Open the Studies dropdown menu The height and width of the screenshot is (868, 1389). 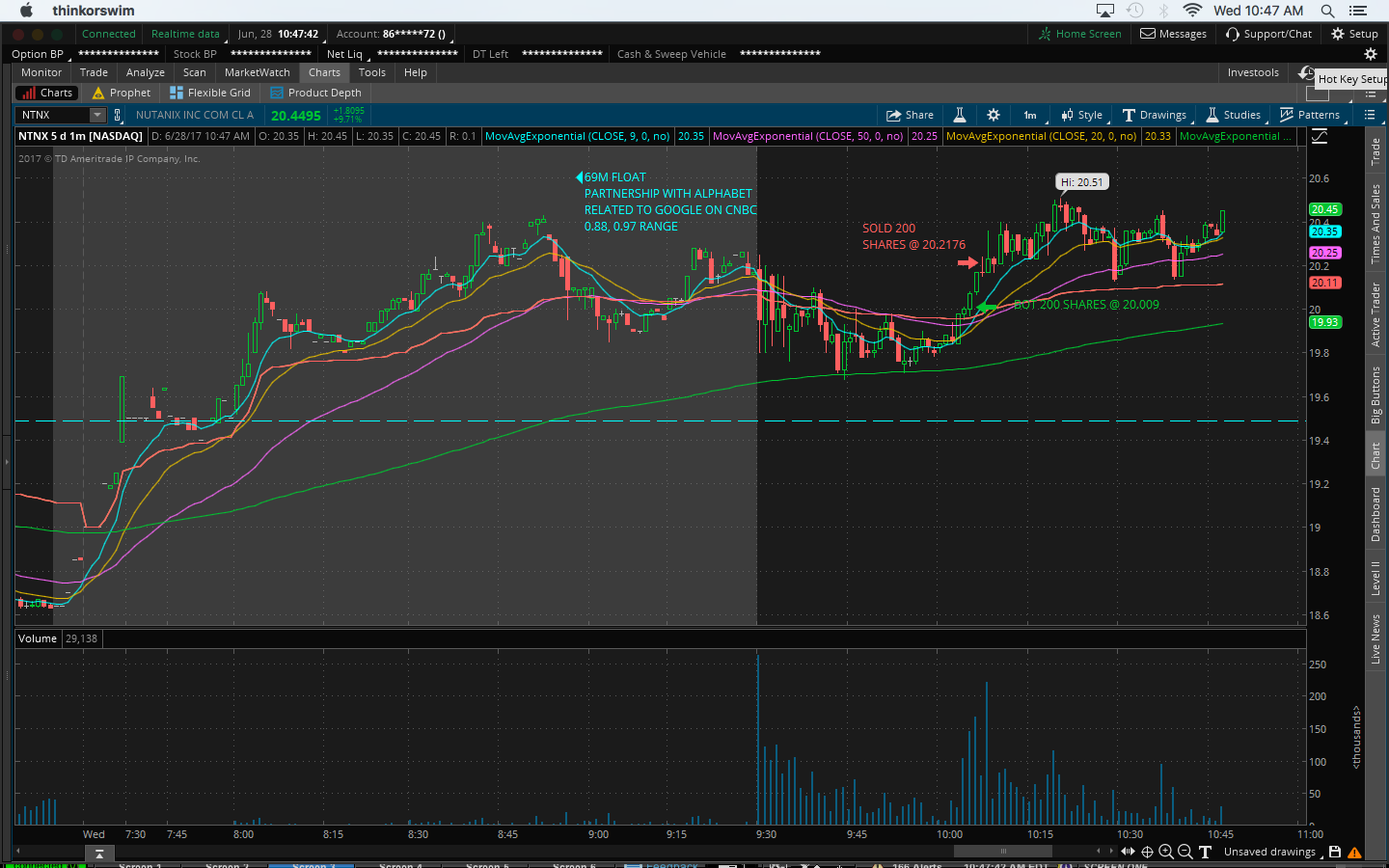(1234, 115)
